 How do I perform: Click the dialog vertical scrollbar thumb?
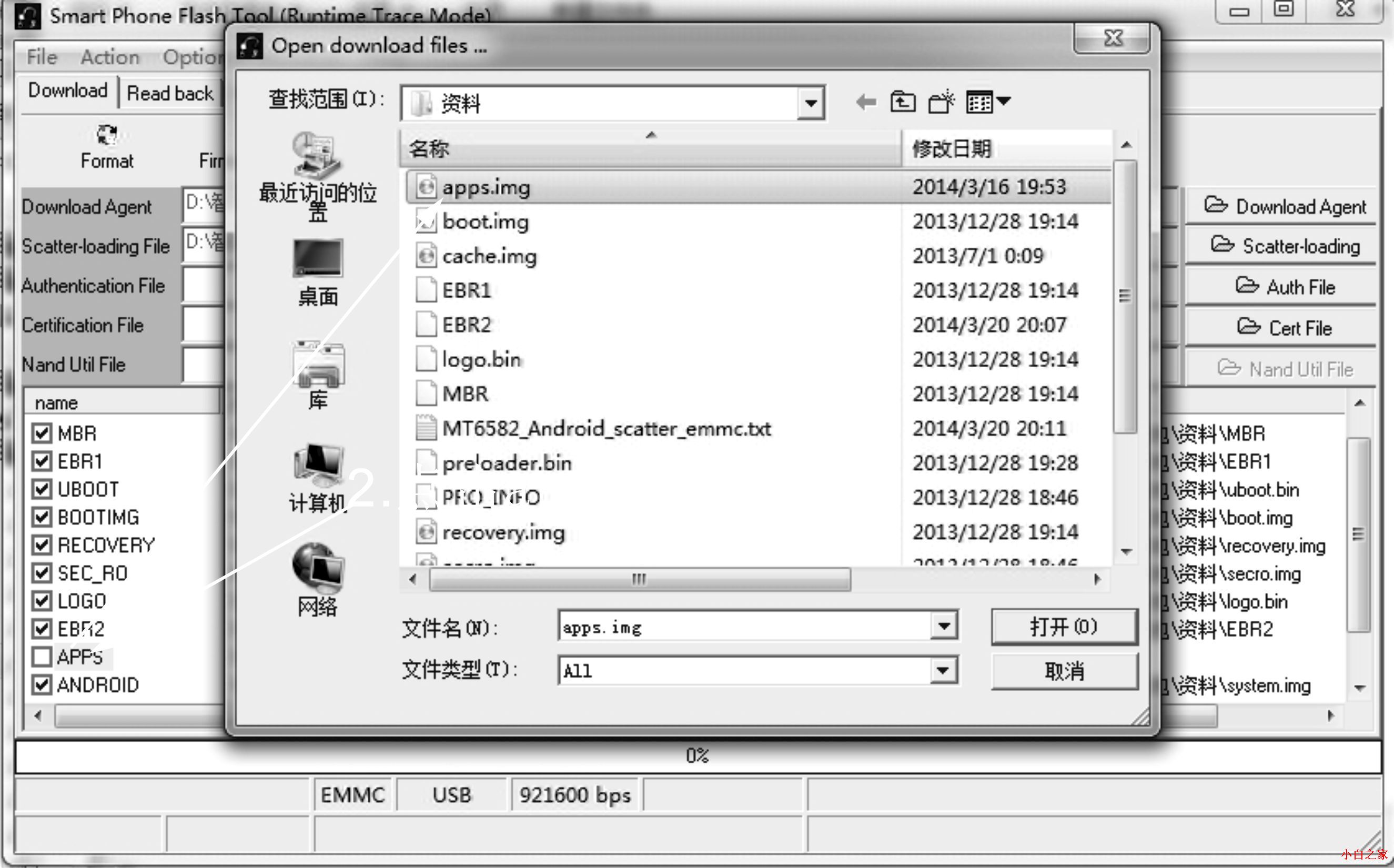(x=1125, y=296)
